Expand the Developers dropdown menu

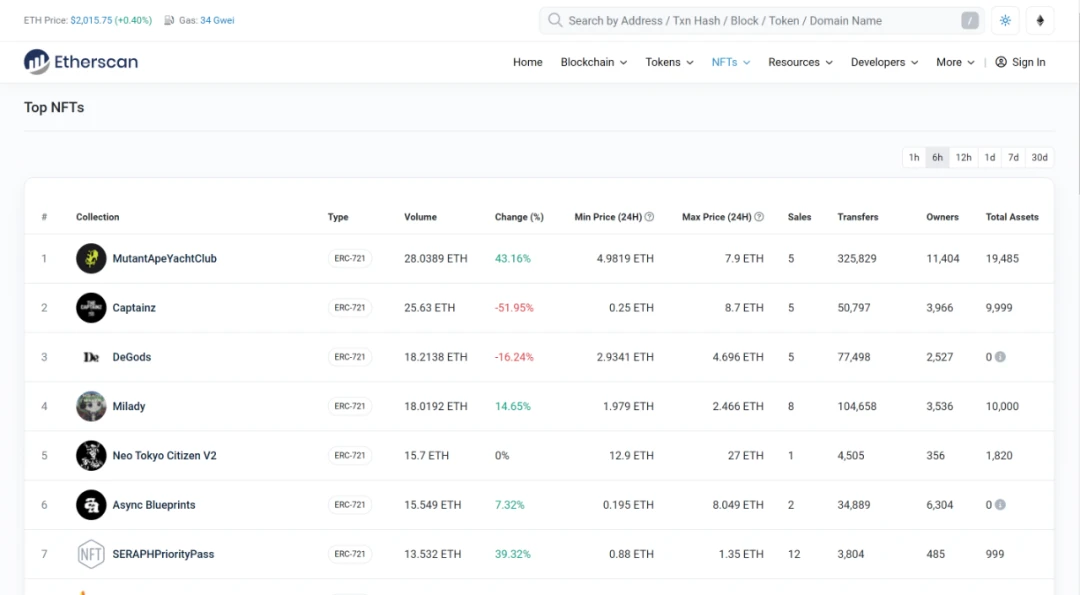pyautogui.click(x=884, y=62)
